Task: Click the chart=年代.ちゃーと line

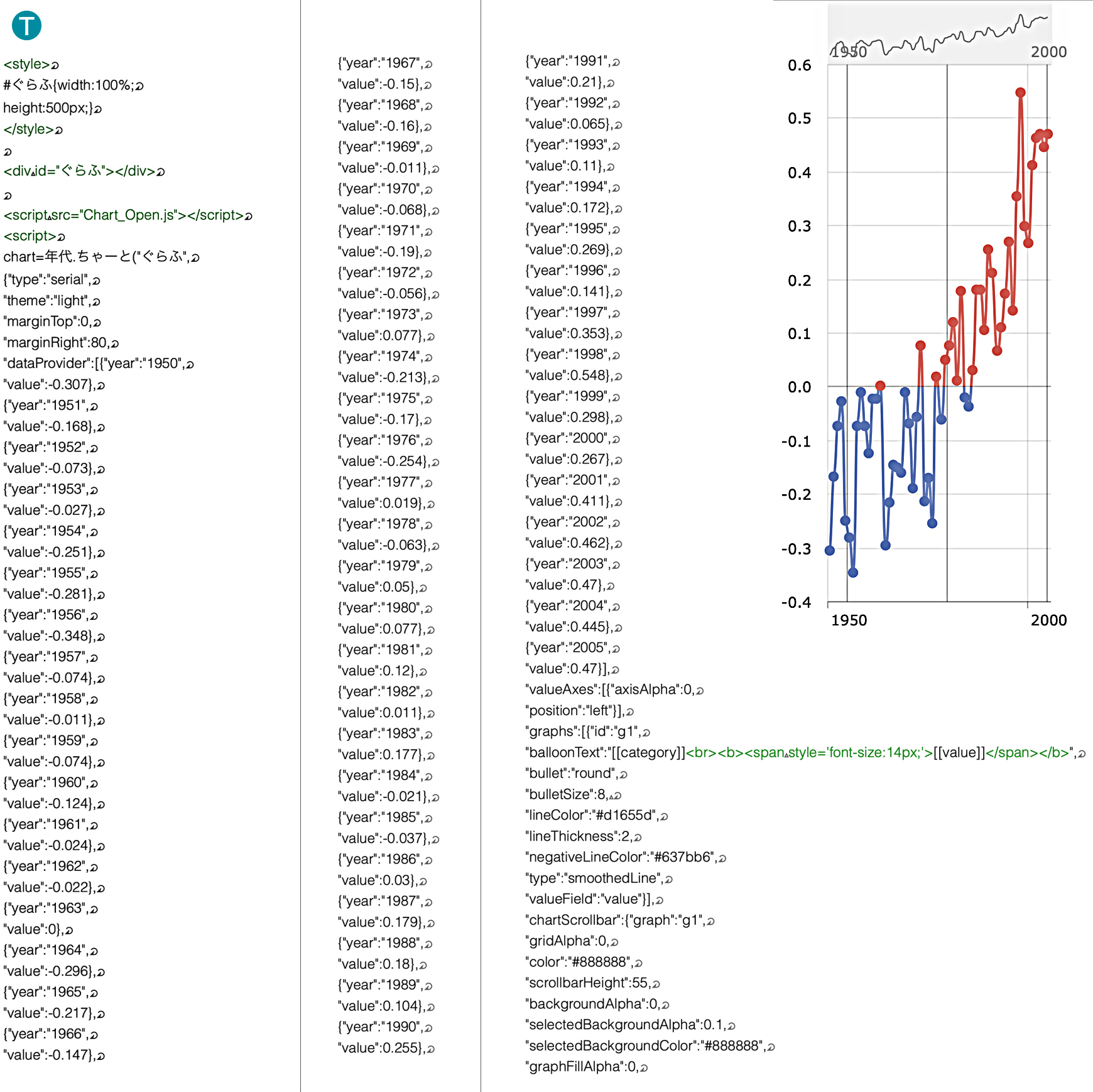Action: [x=102, y=257]
